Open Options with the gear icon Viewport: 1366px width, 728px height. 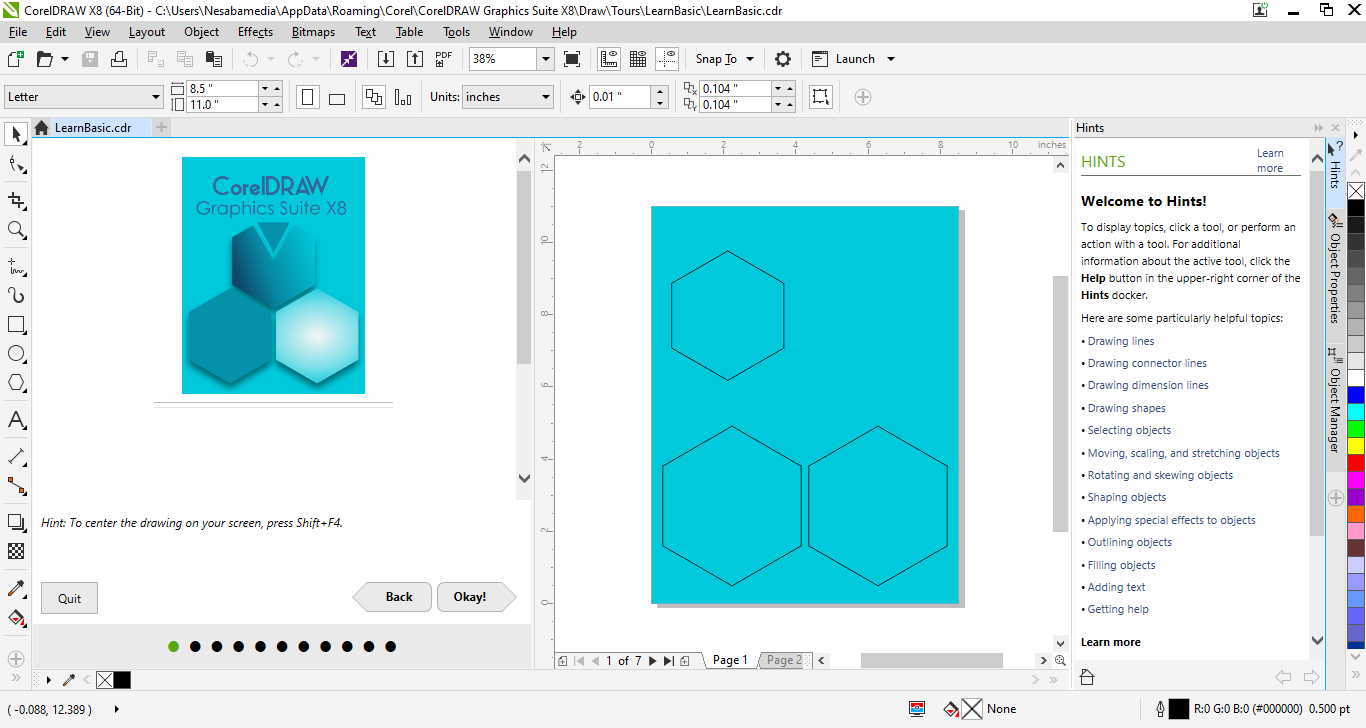tap(783, 59)
